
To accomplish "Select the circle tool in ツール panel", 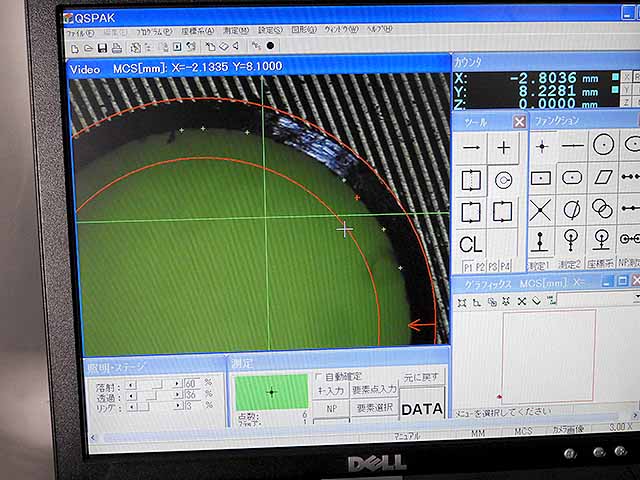I will (x=503, y=180).
